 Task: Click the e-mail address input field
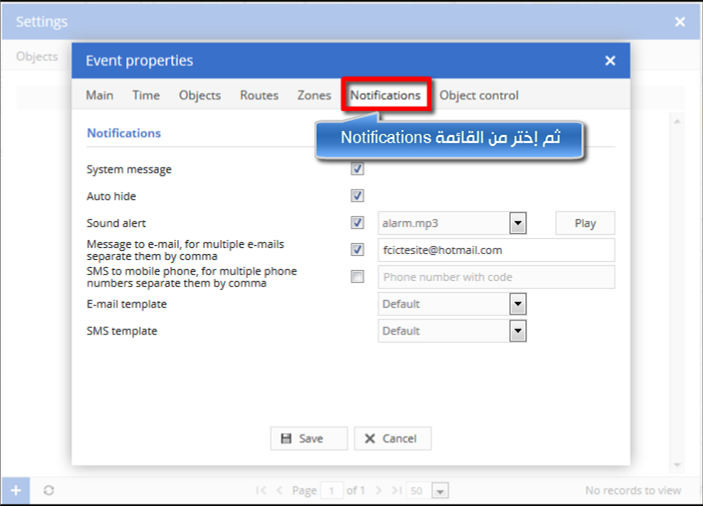click(x=496, y=250)
